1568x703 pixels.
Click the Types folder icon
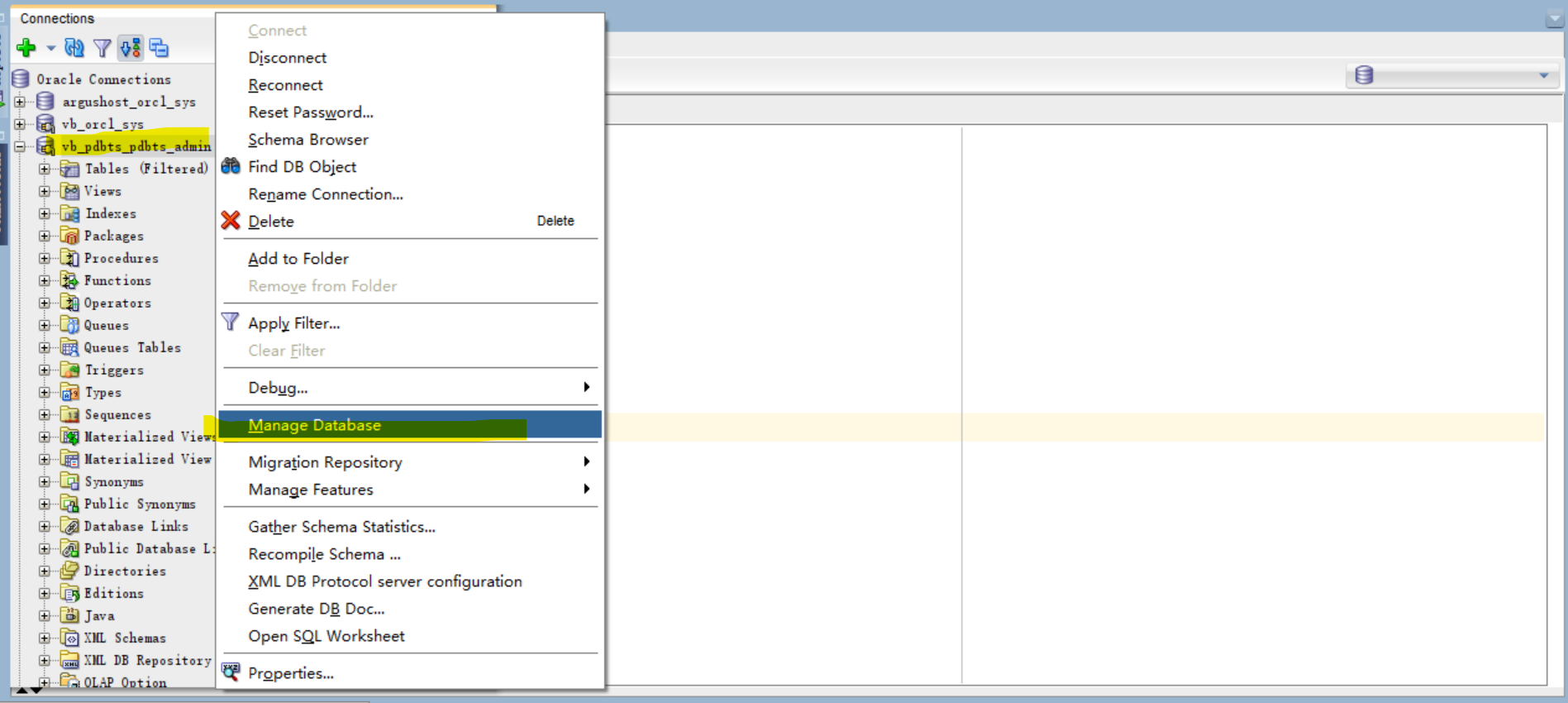[x=70, y=392]
